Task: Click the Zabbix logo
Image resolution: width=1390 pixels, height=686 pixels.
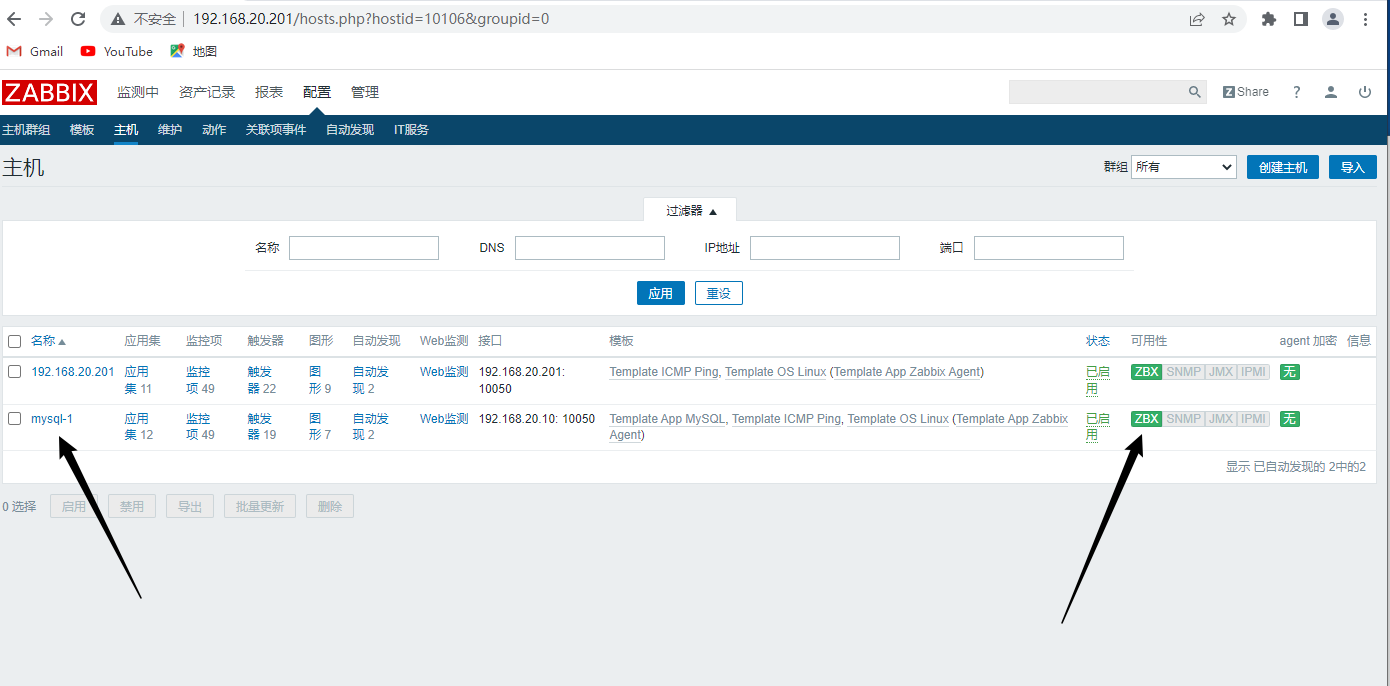Action: point(49,92)
